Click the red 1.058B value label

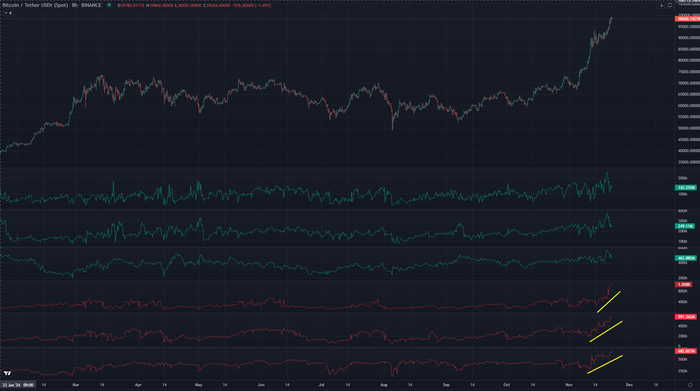[684, 284]
